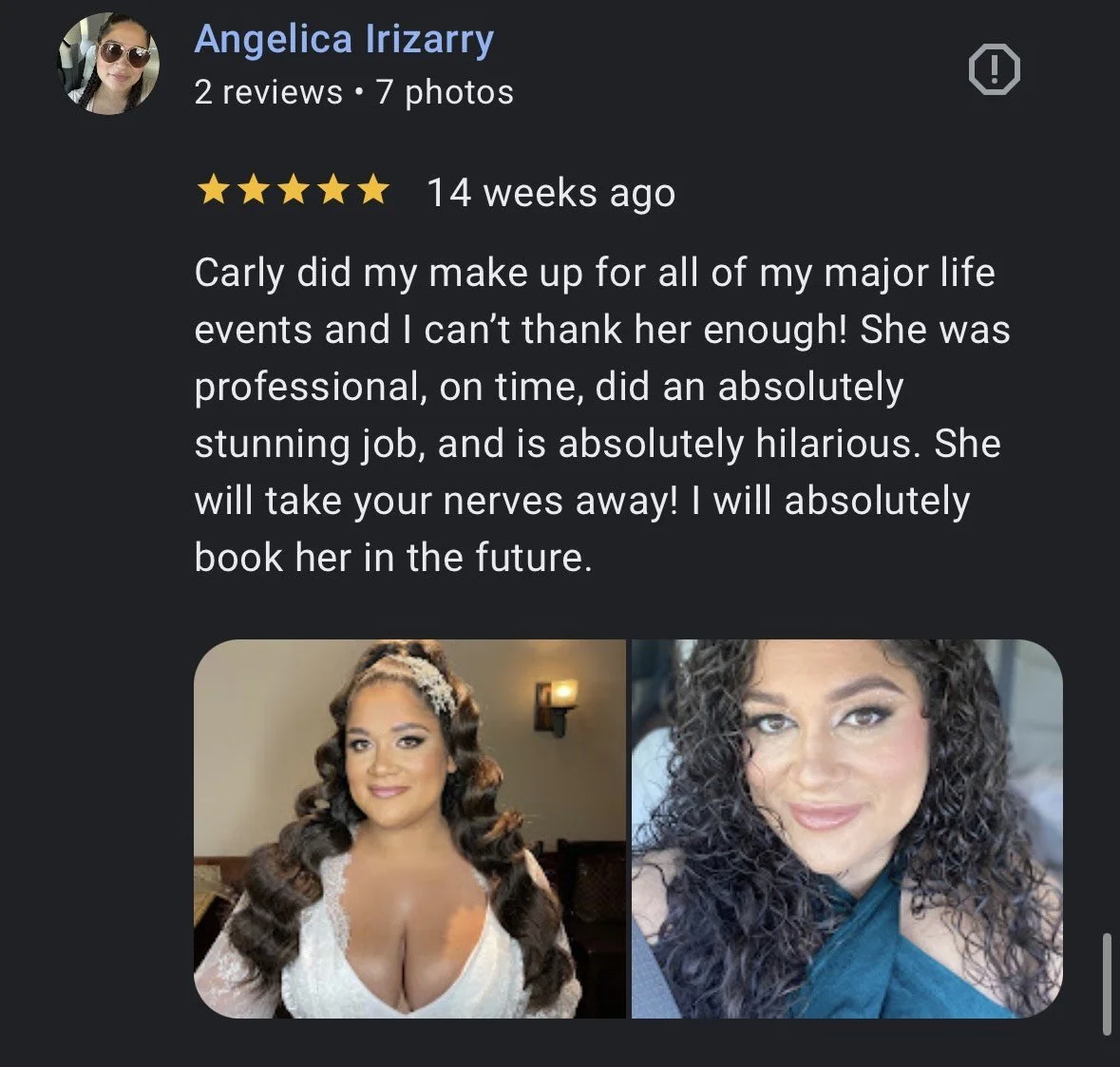Select the first gold rating star
The image size is (1120, 1067).
click(x=213, y=191)
